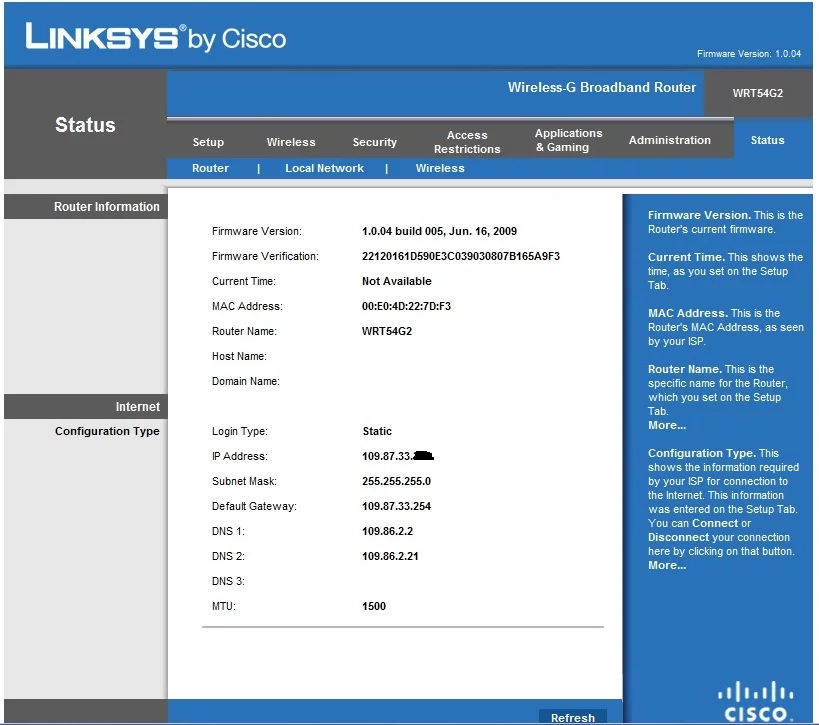Go to the Security tab
The height and width of the screenshot is (725, 819).
coord(375,142)
